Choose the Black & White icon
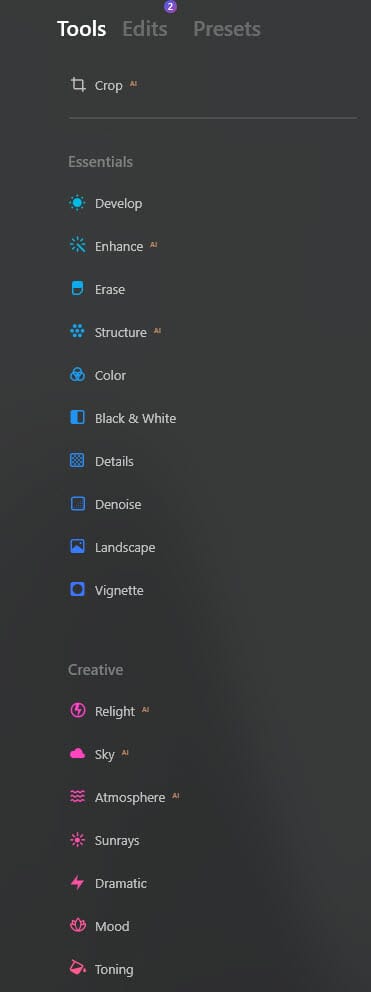The width and height of the screenshot is (371, 992). 77,418
